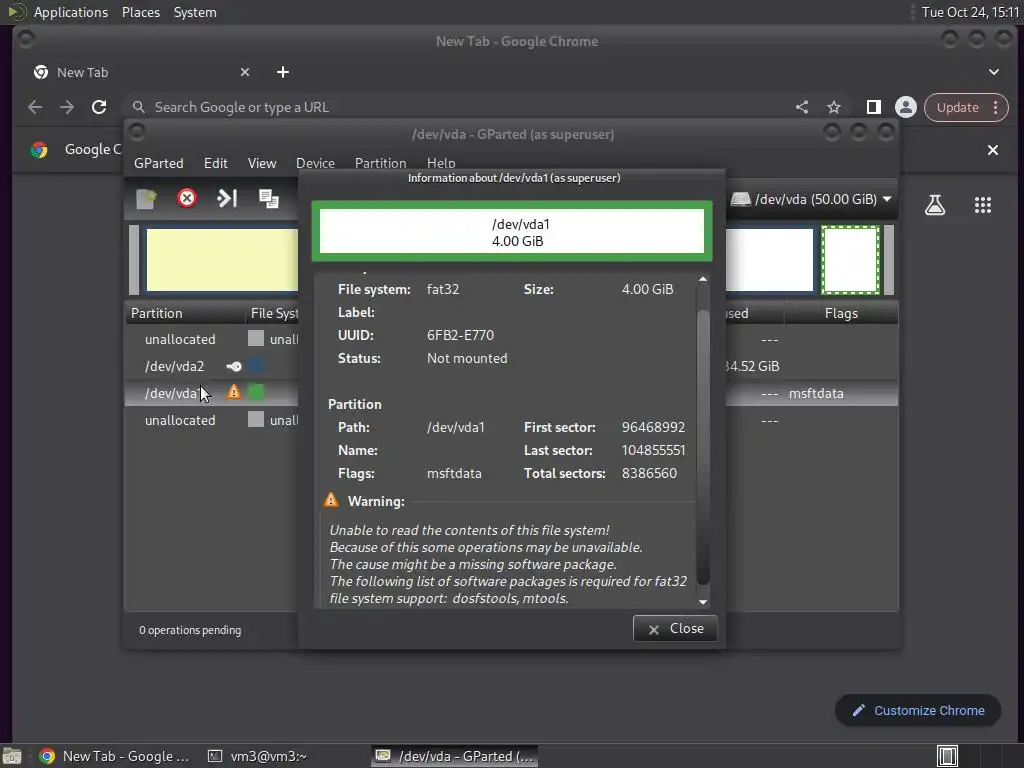The width and height of the screenshot is (1024, 768).
Task: Click the green fat32 color square on vda1 row
Action: [x=256, y=392]
